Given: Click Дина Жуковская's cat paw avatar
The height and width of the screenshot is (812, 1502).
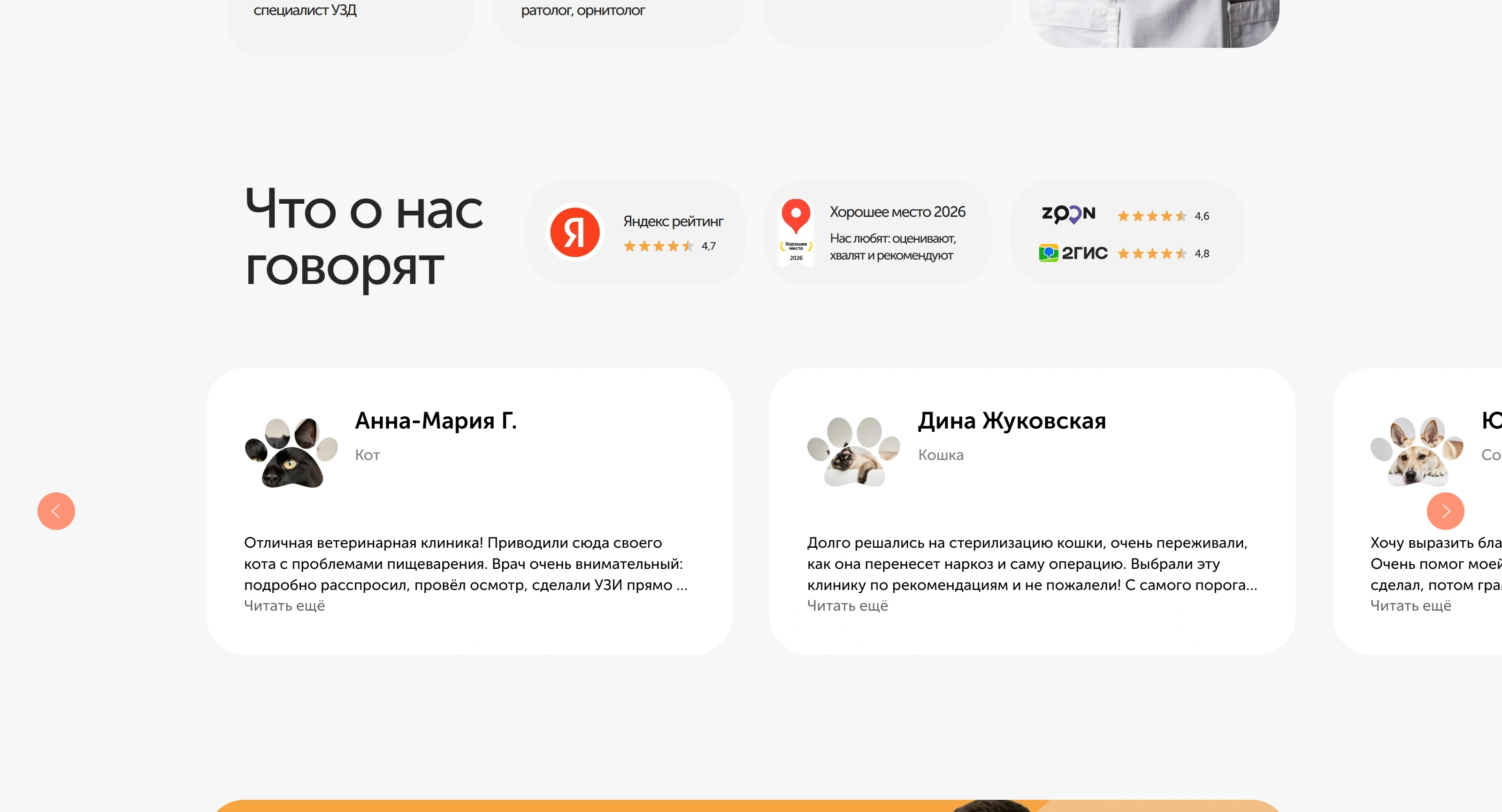Looking at the screenshot, I should [x=854, y=451].
